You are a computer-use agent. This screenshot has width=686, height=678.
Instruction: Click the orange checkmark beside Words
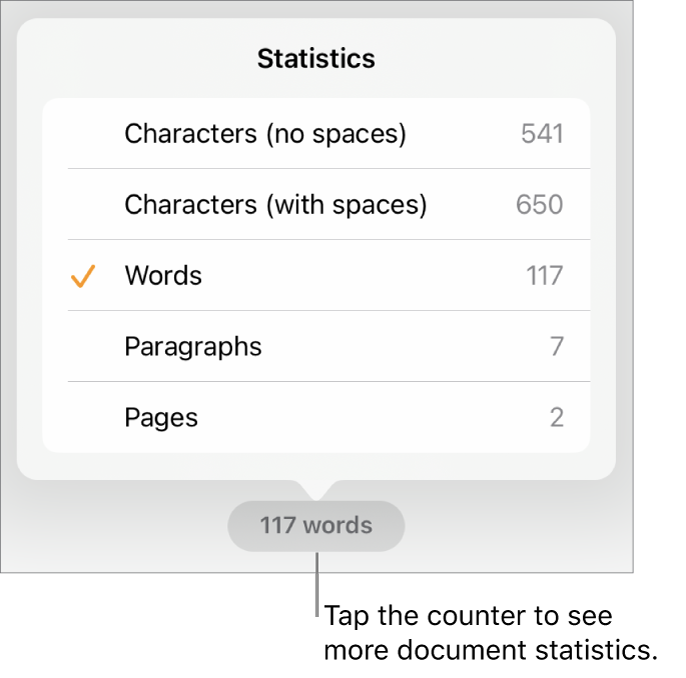pyautogui.click(x=83, y=277)
